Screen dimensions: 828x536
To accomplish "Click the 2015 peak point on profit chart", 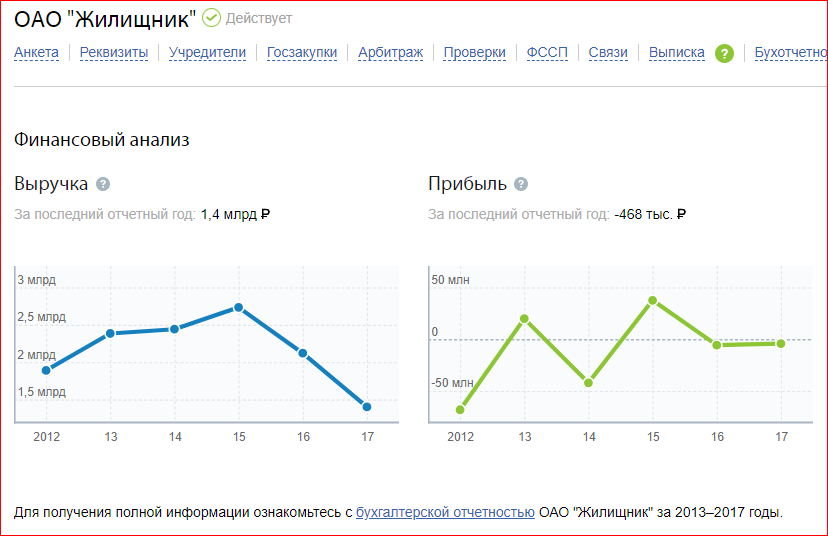I will 652,300.
